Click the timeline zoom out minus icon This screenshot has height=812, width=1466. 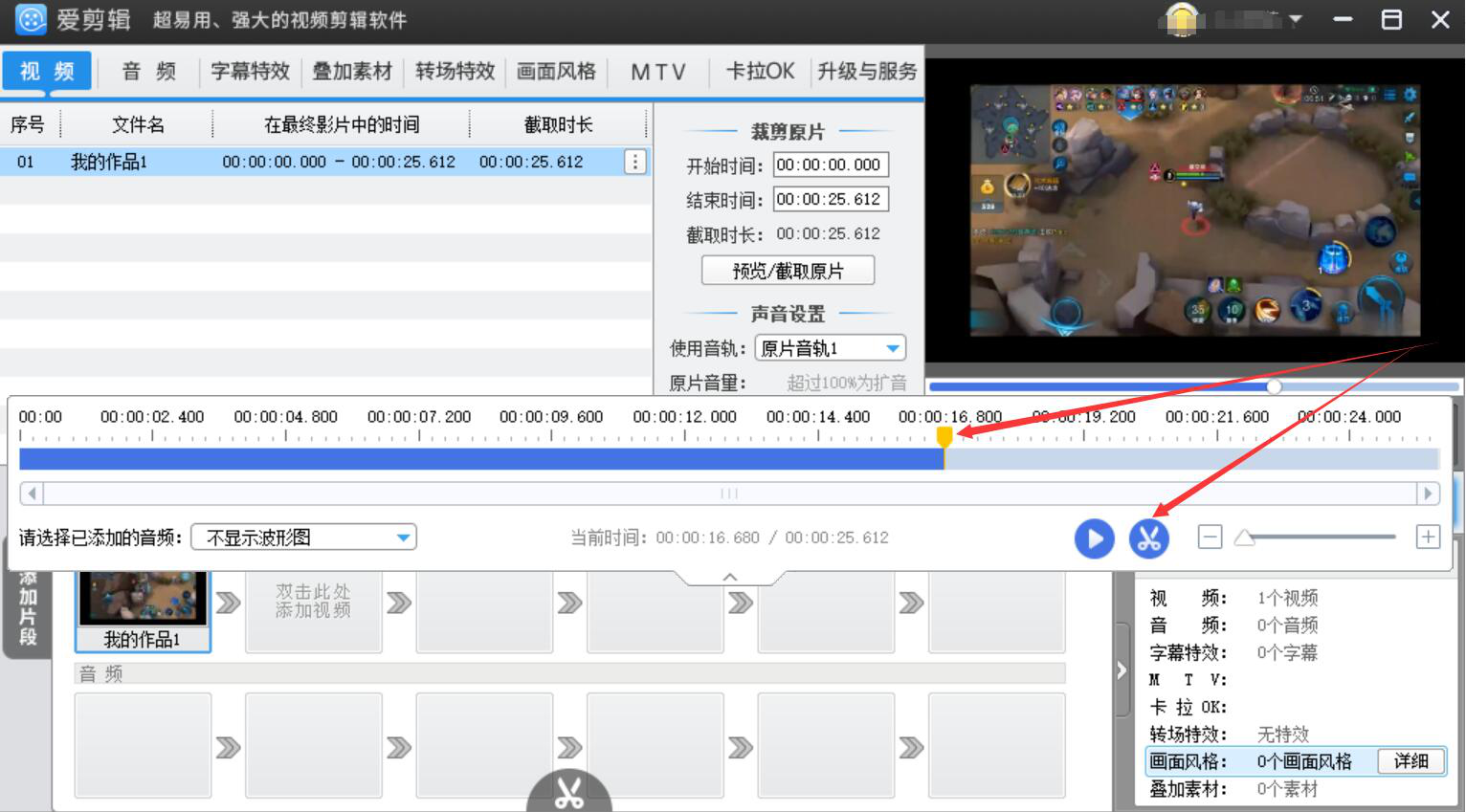(x=1210, y=537)
